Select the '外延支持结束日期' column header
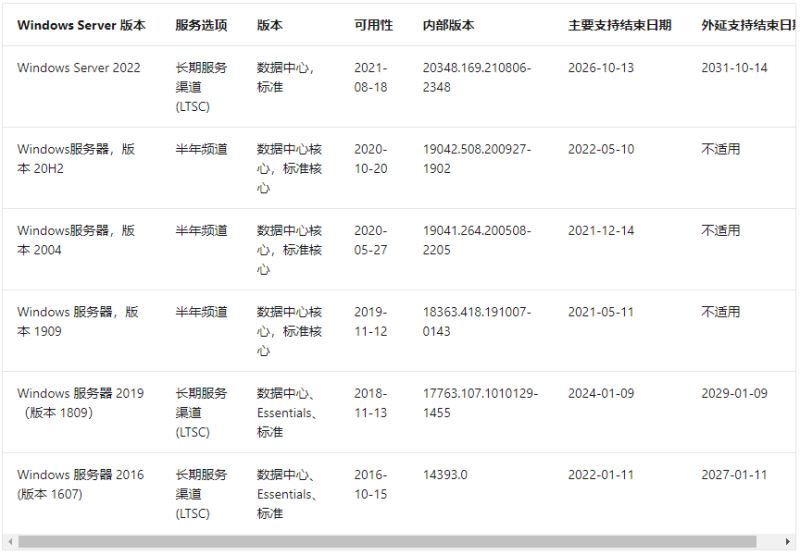The width and height of the screenshot is (800, 555). (748, 25)
